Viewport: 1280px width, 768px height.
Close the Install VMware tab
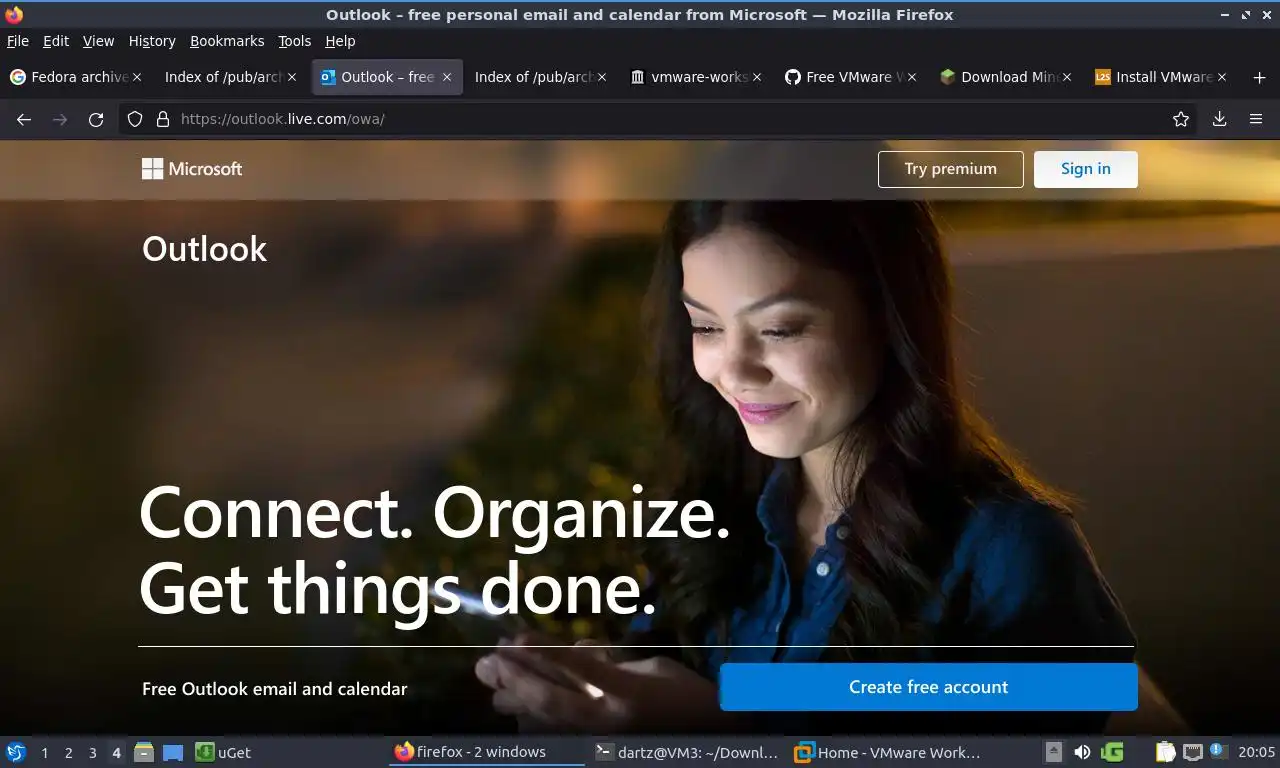tap(1221, 77)
